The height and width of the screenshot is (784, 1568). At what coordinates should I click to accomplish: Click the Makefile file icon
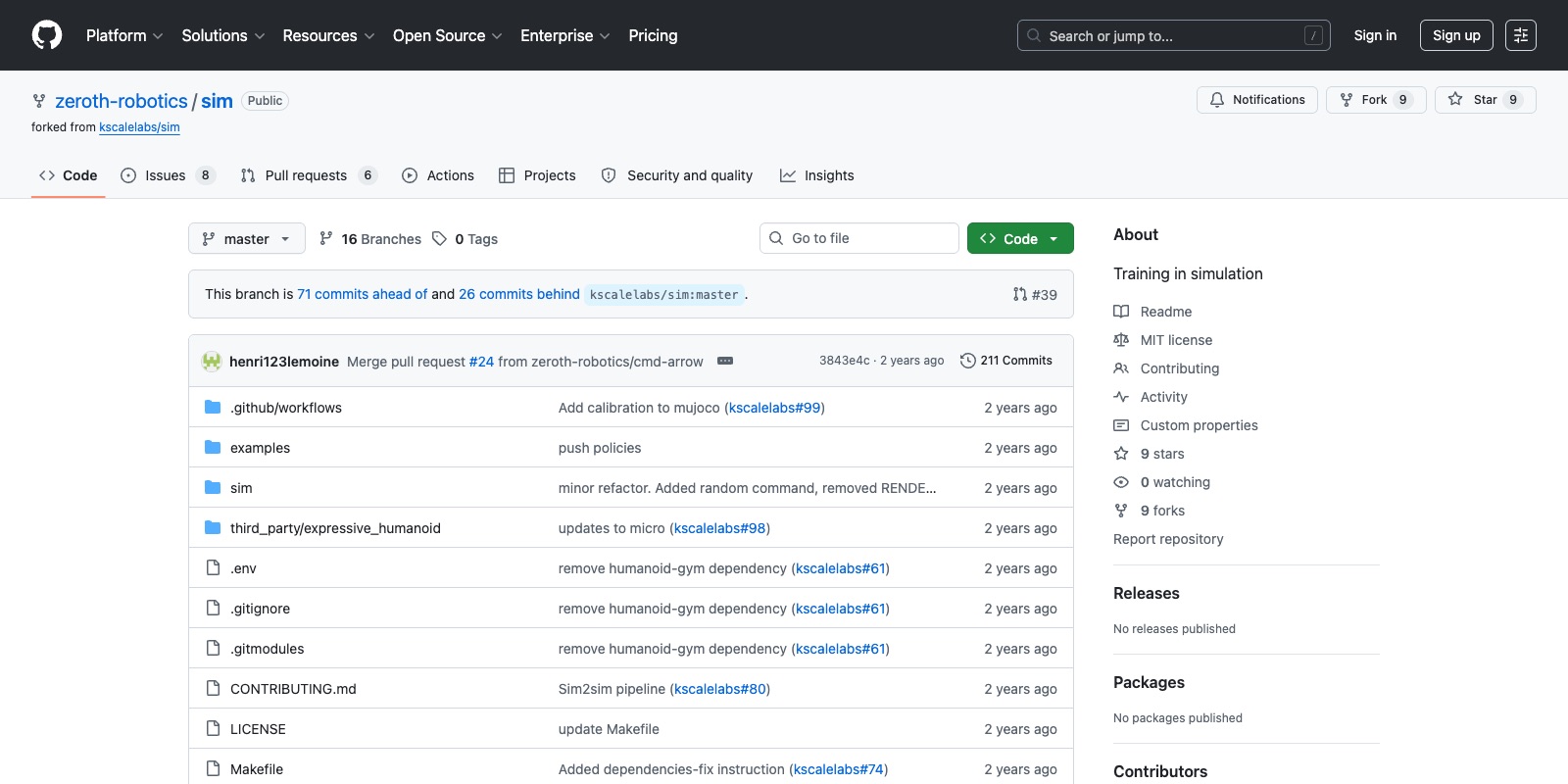coord(213,769)
